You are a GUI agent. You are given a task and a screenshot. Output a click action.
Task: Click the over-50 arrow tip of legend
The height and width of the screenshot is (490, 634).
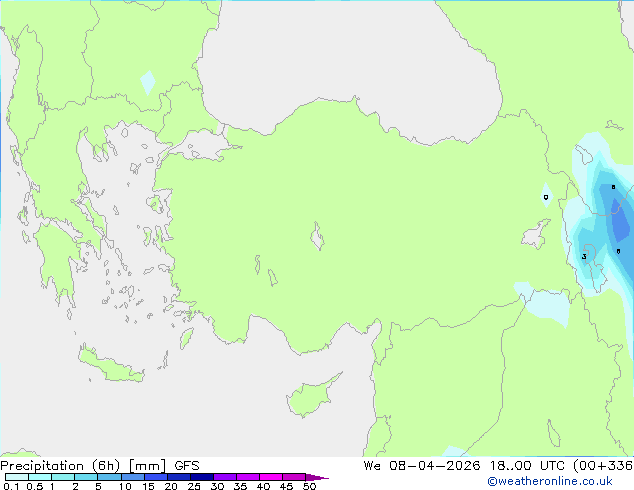(317, 477)
